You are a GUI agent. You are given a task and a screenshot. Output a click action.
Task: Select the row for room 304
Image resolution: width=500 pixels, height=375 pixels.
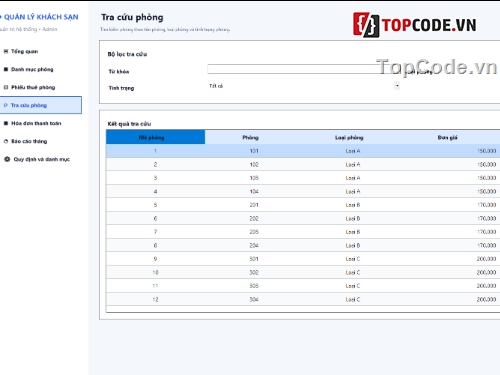click(303, 299)
